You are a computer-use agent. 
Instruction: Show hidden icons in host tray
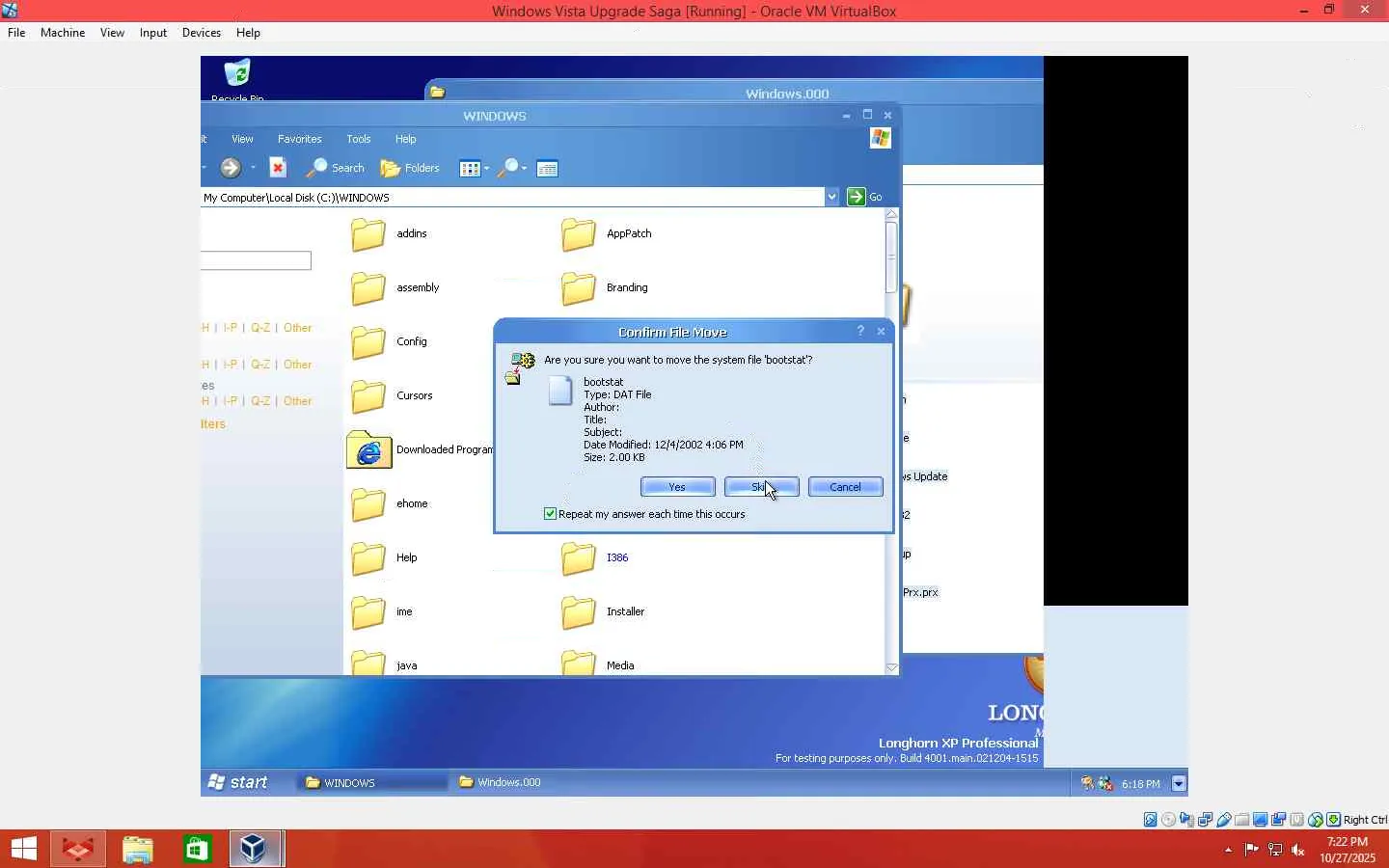[1228, 850]
